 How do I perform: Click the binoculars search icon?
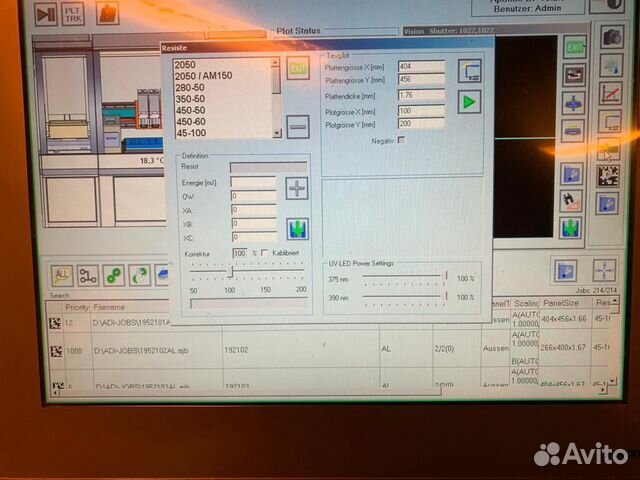[x=571, y=200]
